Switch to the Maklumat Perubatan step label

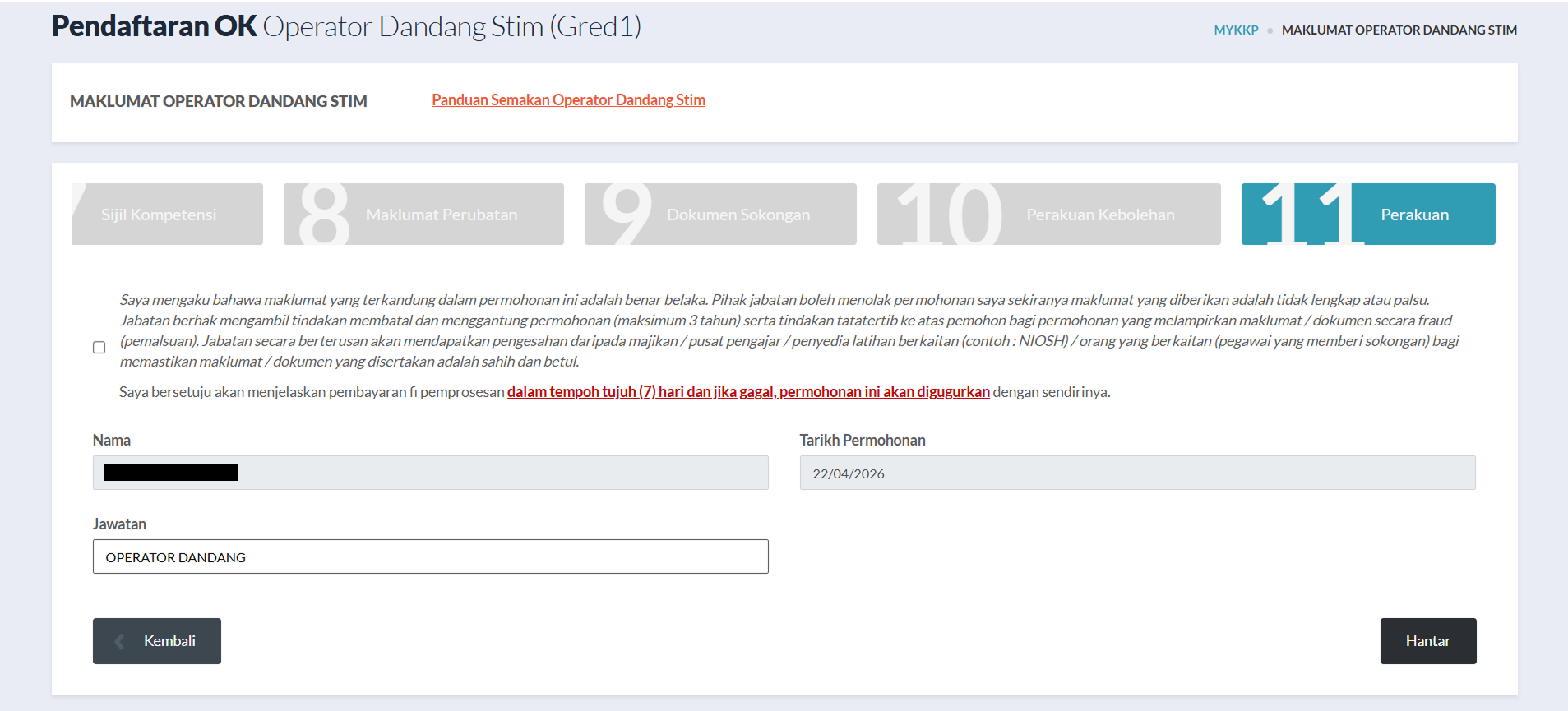pyautogui.click(x=442, y=215)
